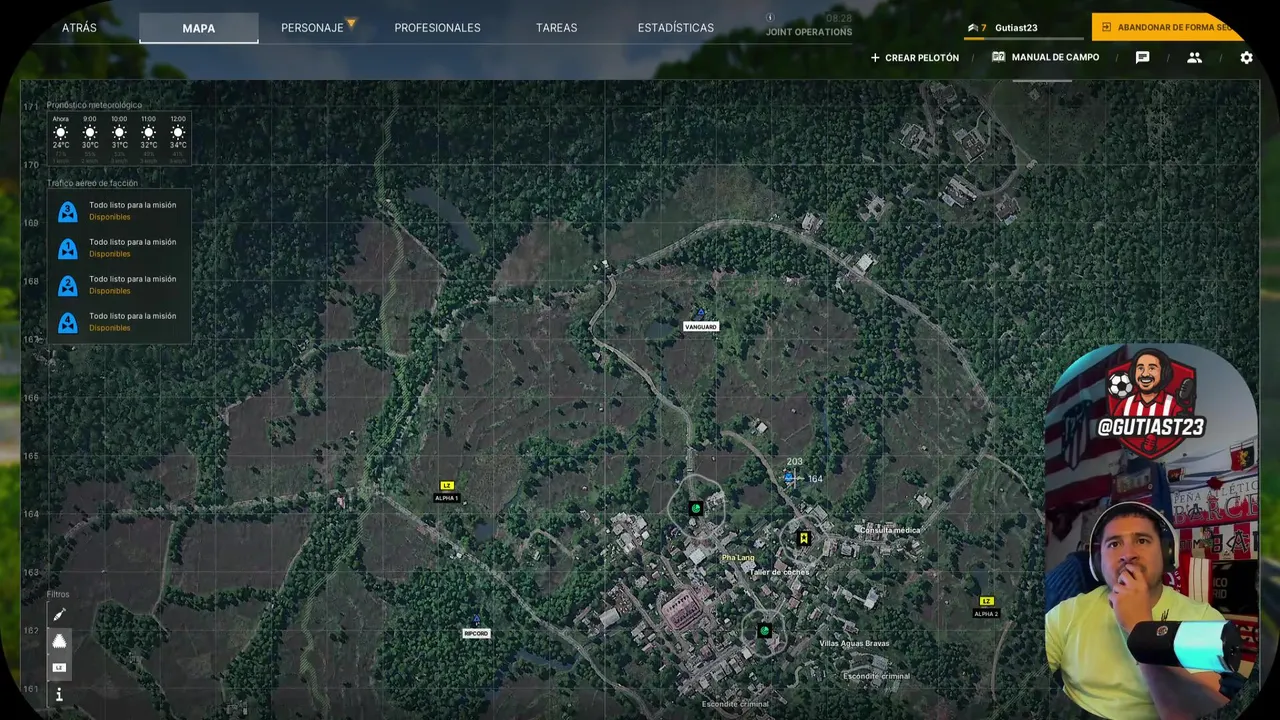Open MANUAL DE CAMPO

pos(1045,58)
